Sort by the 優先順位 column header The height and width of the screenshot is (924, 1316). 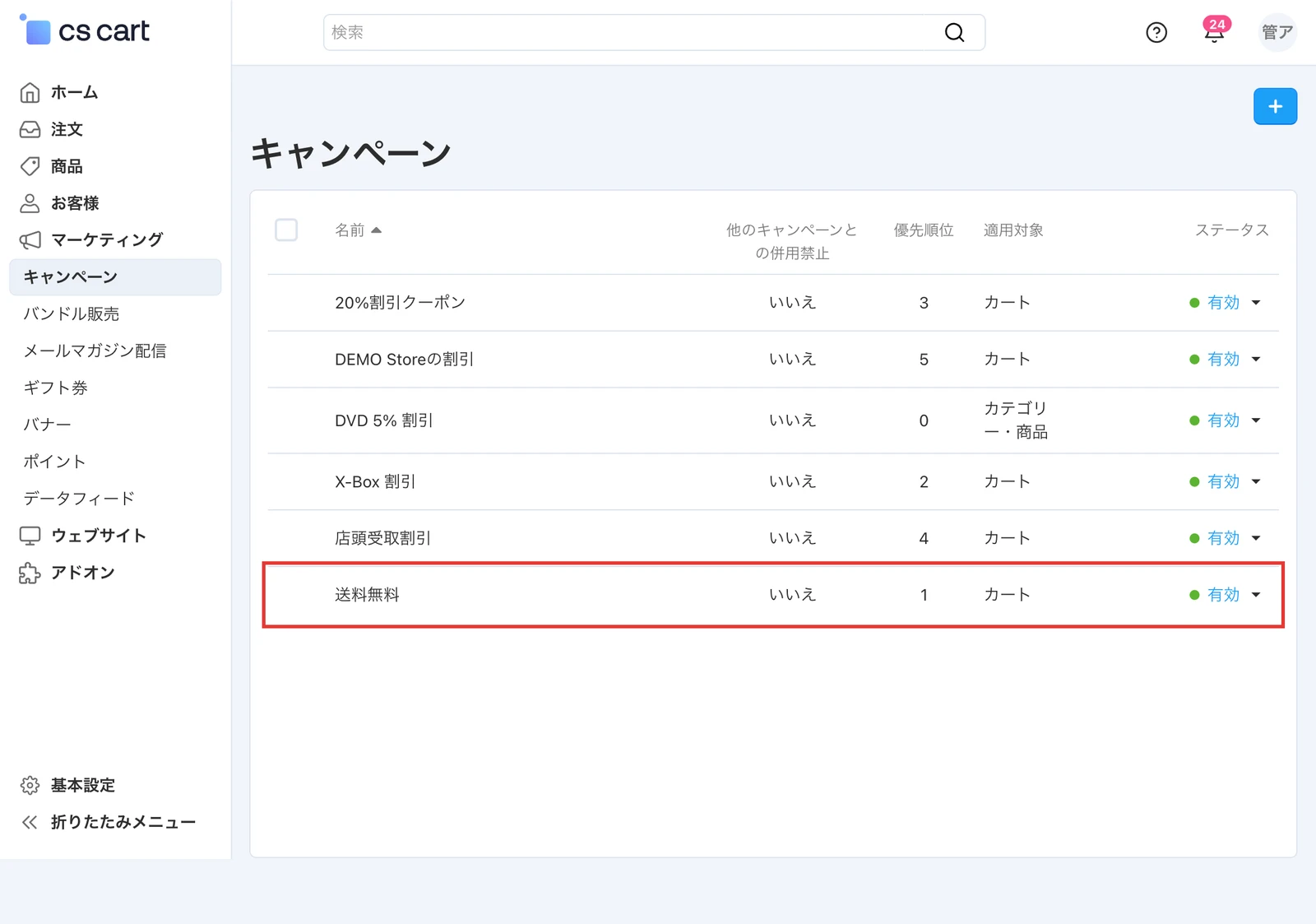click(x=924, y=230)
